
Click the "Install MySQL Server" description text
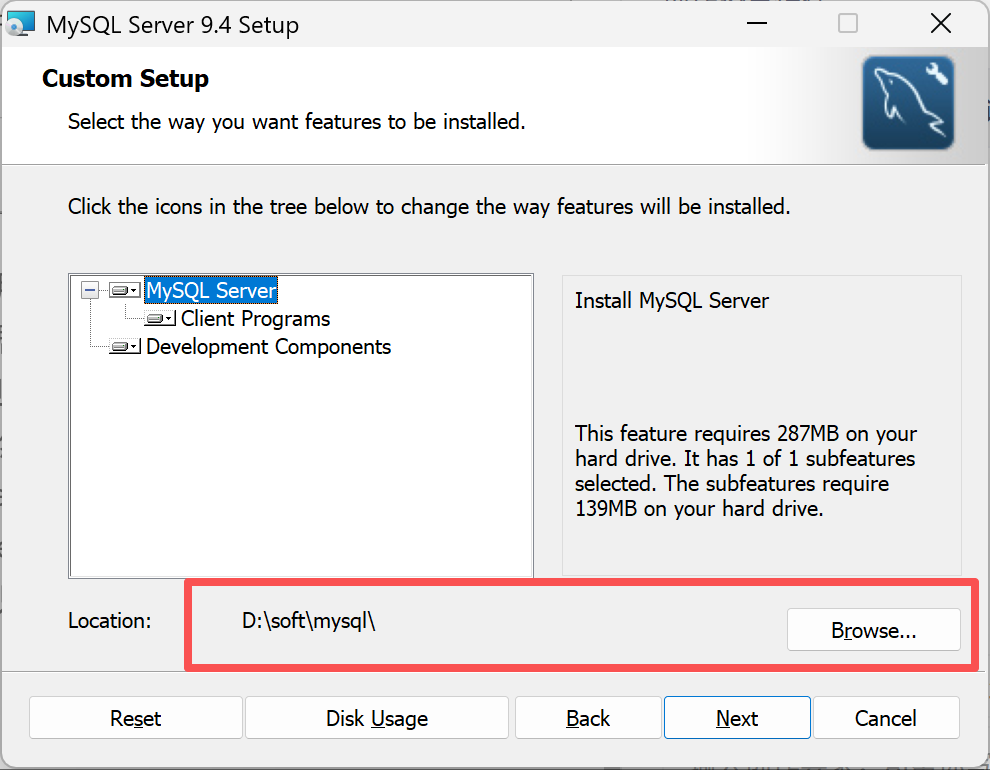click(672, 300)
